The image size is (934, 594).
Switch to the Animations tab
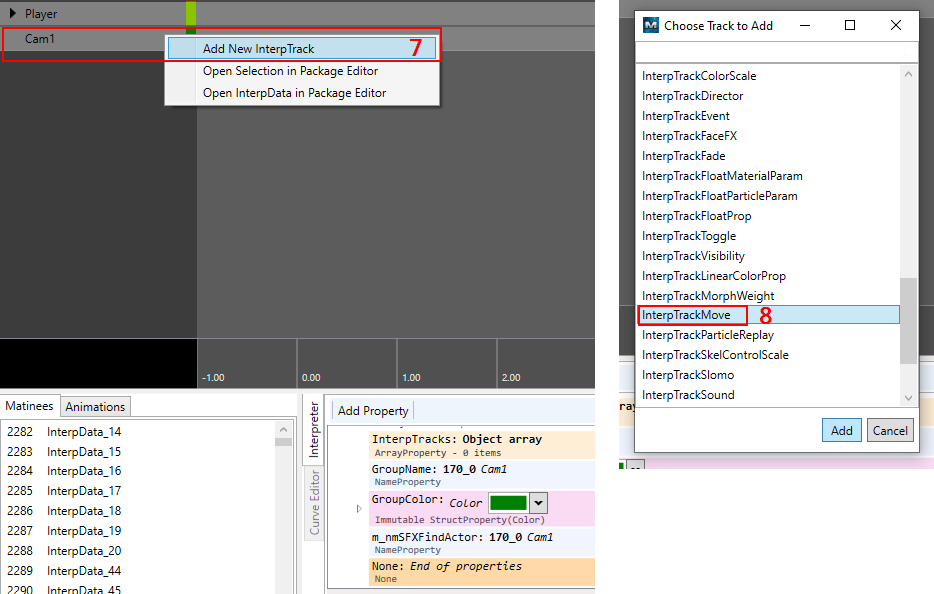point(95,407)
